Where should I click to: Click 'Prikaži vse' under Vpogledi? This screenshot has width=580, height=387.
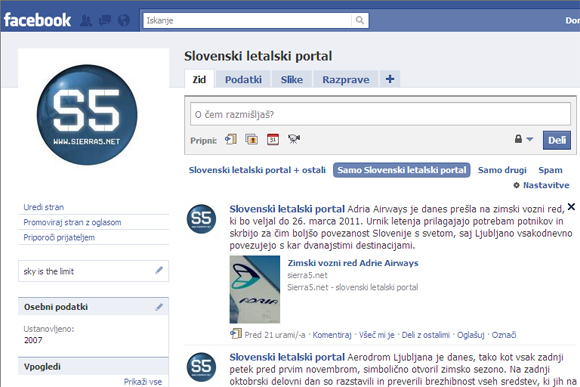pos(143,381)
